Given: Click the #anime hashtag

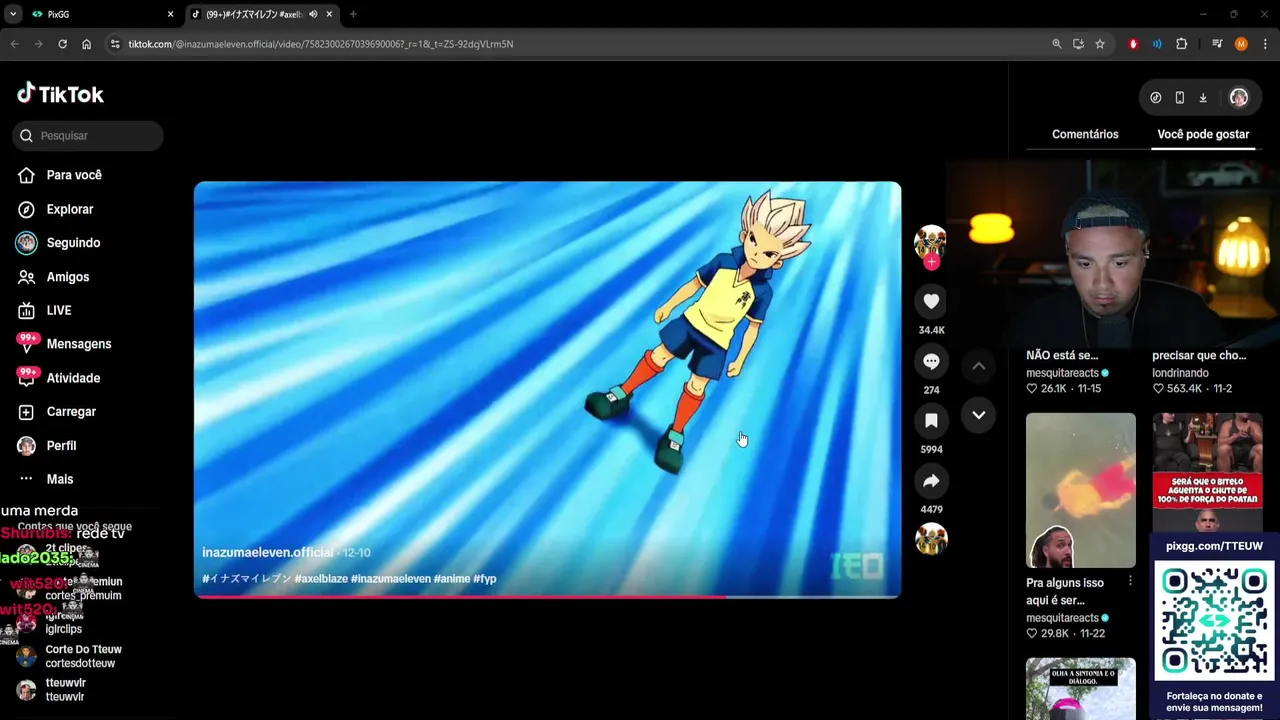Looking at the screenshot, I should [x=452, y=579].
